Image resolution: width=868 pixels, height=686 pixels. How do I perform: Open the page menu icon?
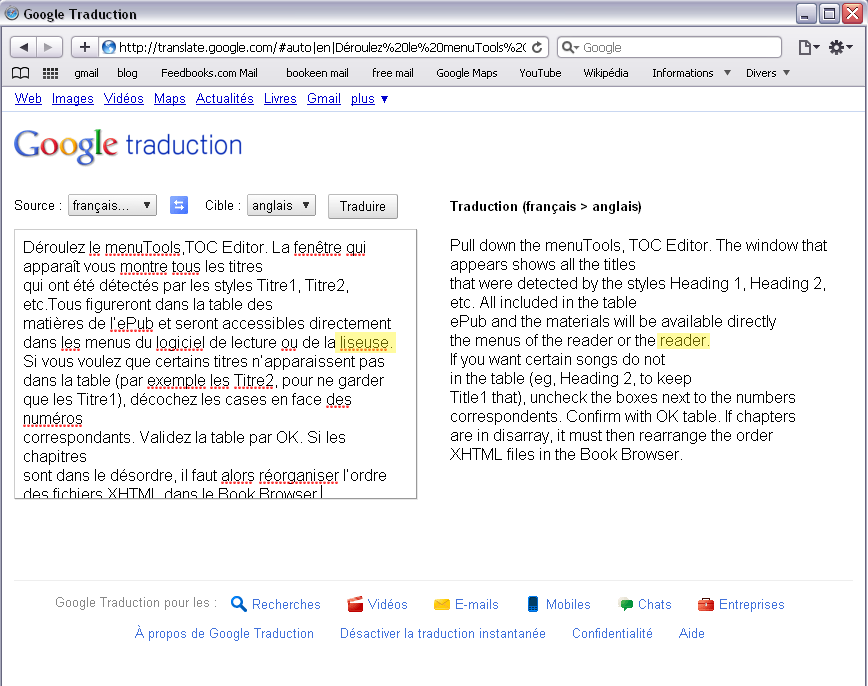(x=808, y=48)
